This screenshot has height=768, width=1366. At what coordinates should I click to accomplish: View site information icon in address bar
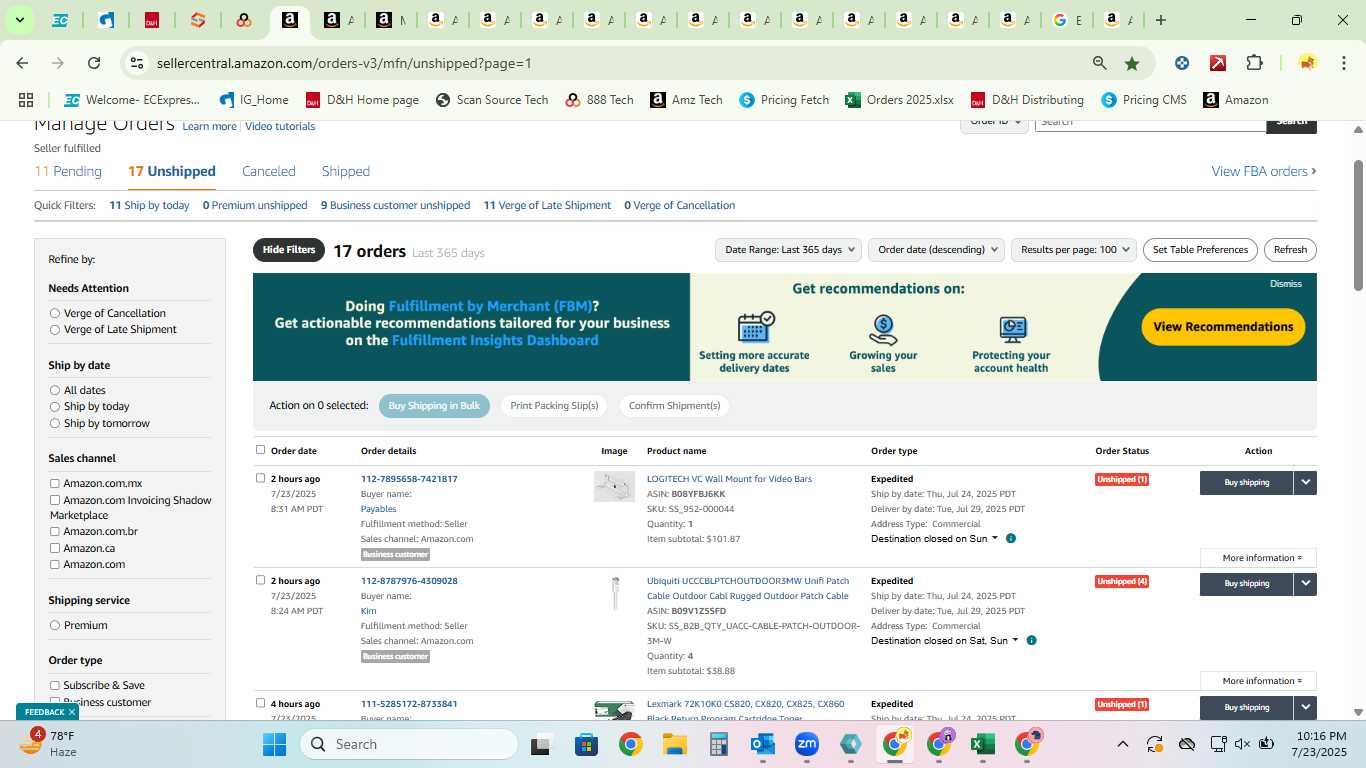pyautogui.click(x=136, y=63)
